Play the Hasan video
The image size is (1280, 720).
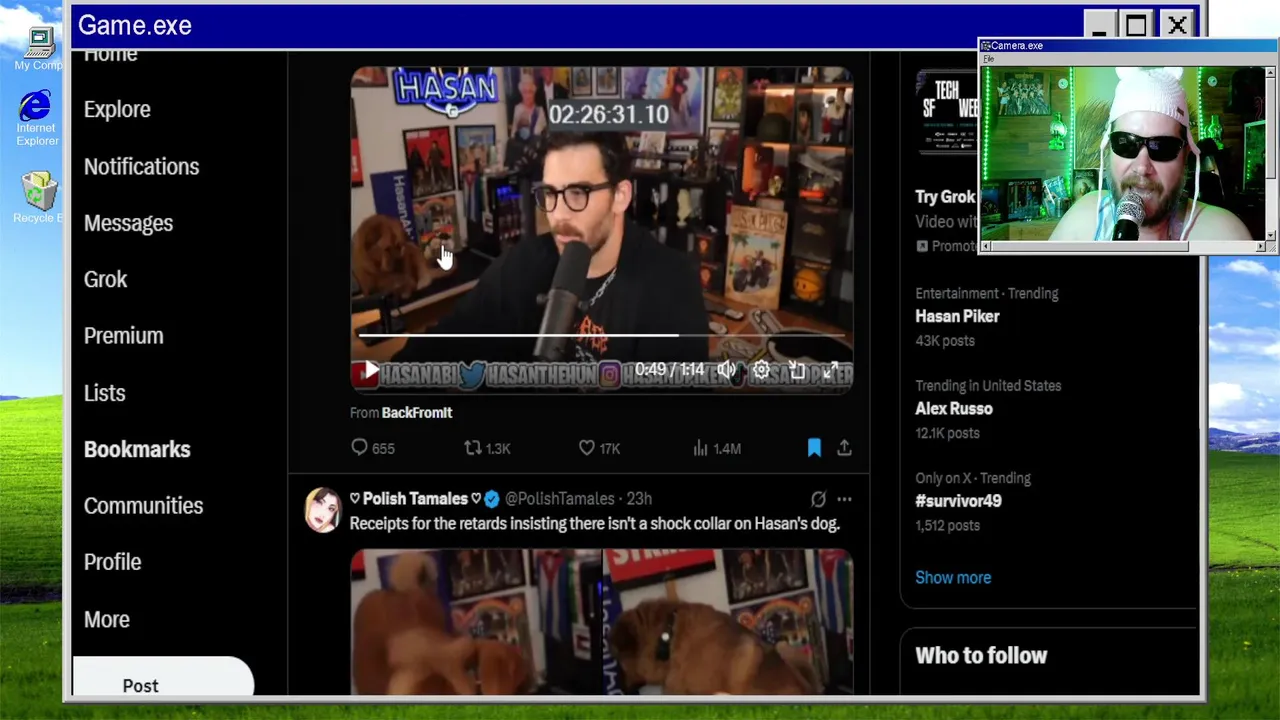371,370
